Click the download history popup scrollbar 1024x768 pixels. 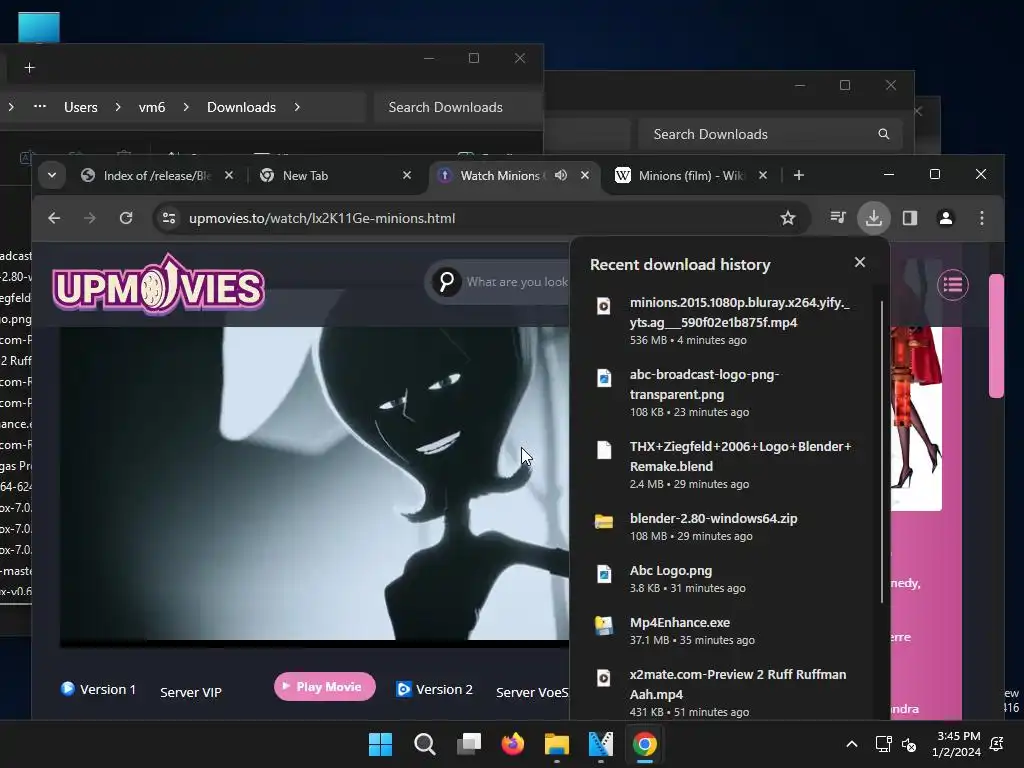point(882,452)
